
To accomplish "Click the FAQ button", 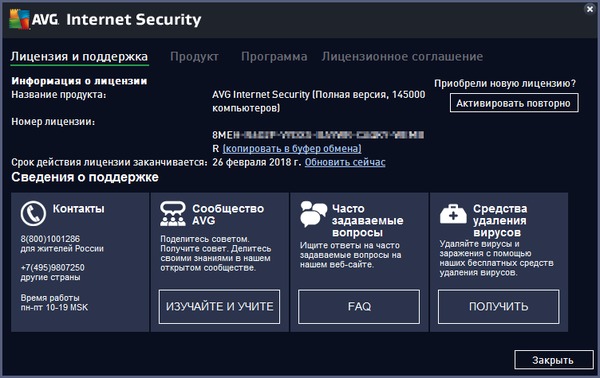I will (359, 307).
